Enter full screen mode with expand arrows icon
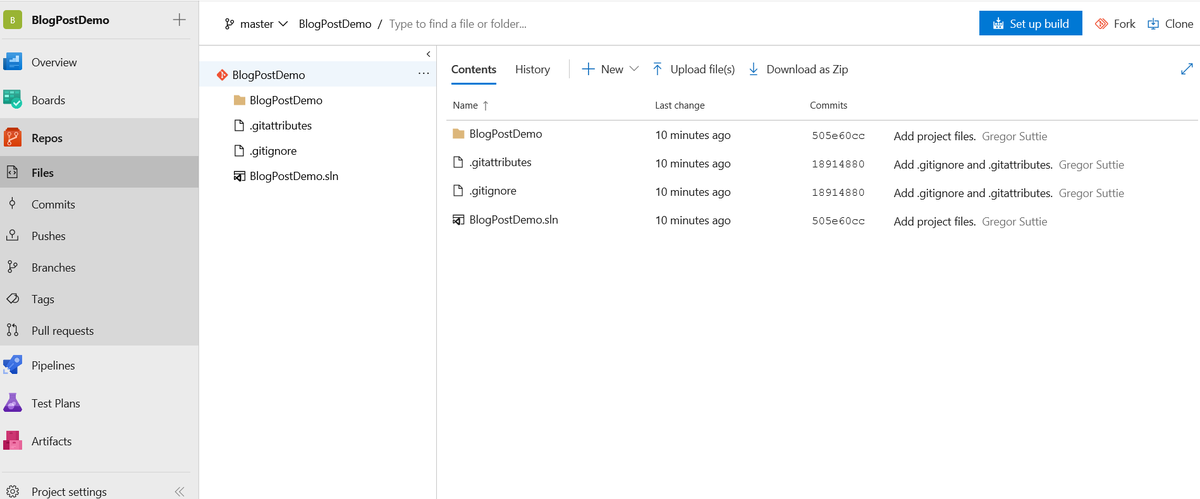Viewport: 1200px width, 499px height. (x=1187, y=69)
